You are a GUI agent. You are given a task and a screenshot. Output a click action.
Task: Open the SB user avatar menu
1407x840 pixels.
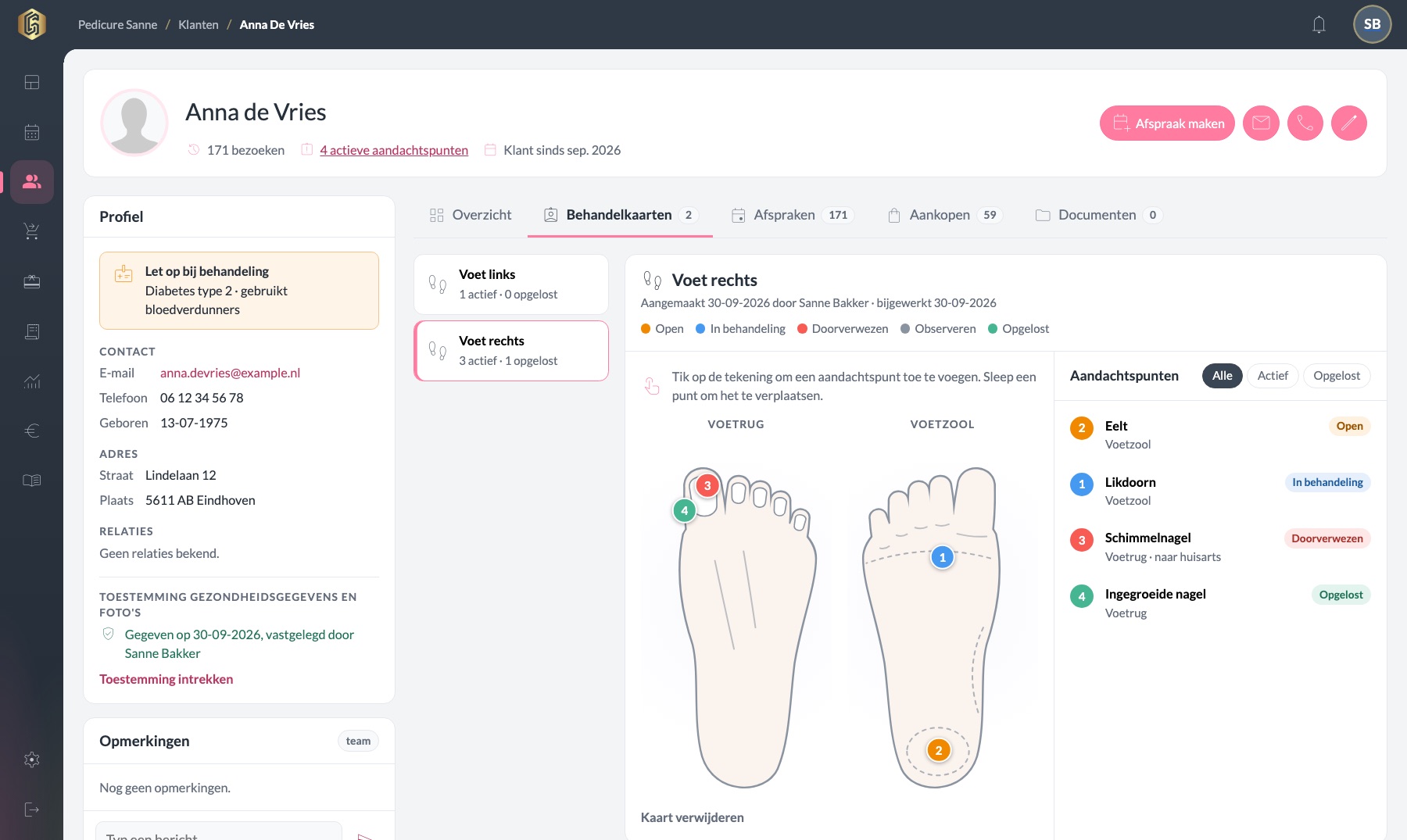point(1372,24)
